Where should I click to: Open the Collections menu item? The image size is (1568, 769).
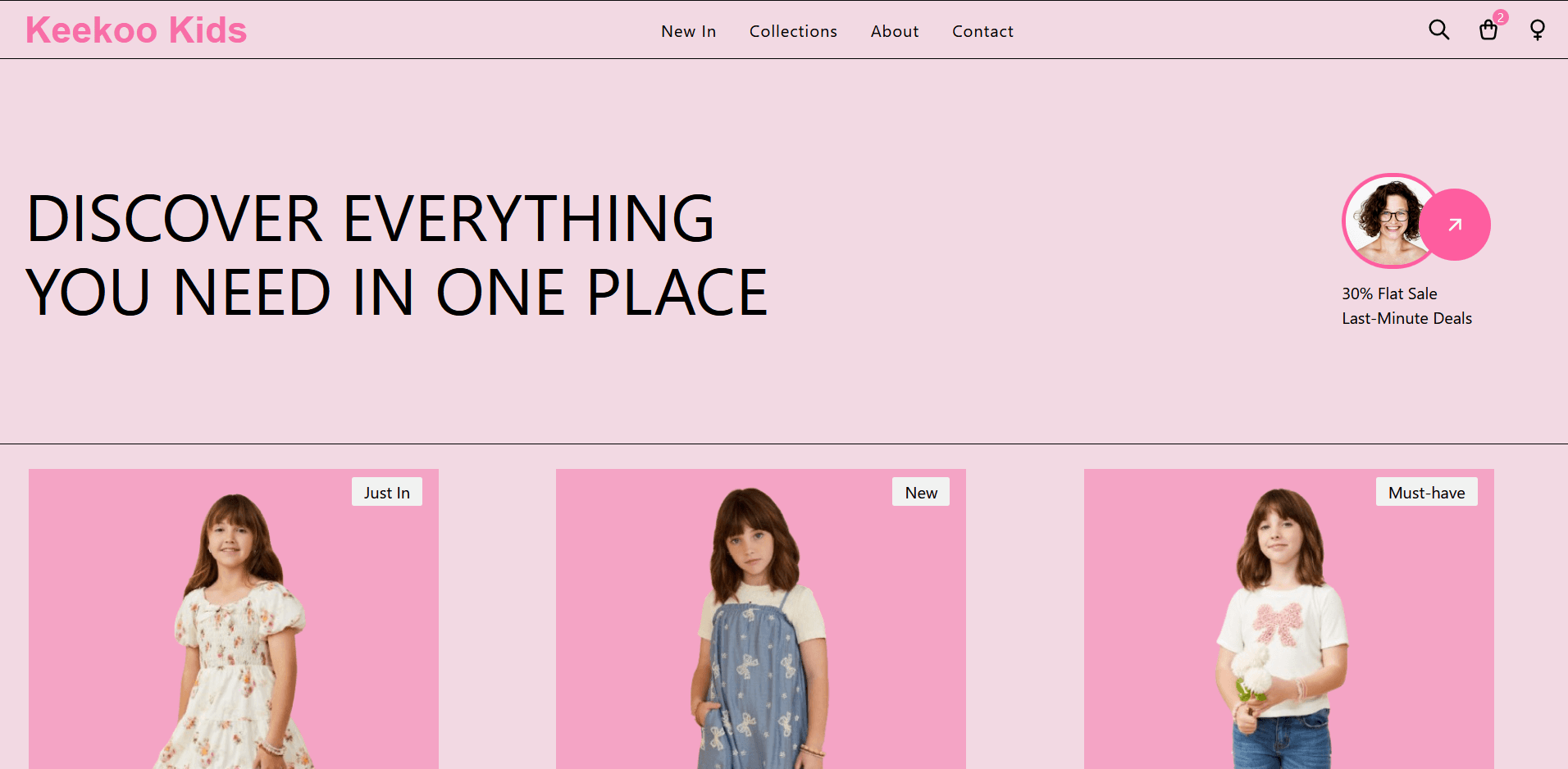coord(793,31)
